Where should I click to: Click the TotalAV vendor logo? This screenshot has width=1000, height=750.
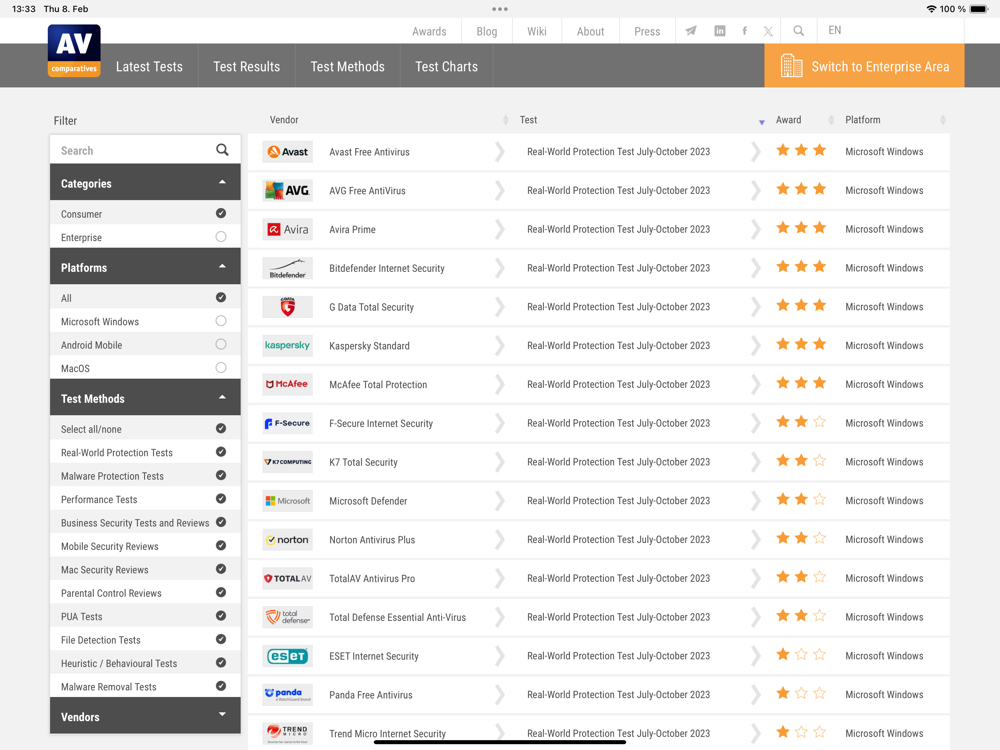pyautogui.click(x=288, y=578)
